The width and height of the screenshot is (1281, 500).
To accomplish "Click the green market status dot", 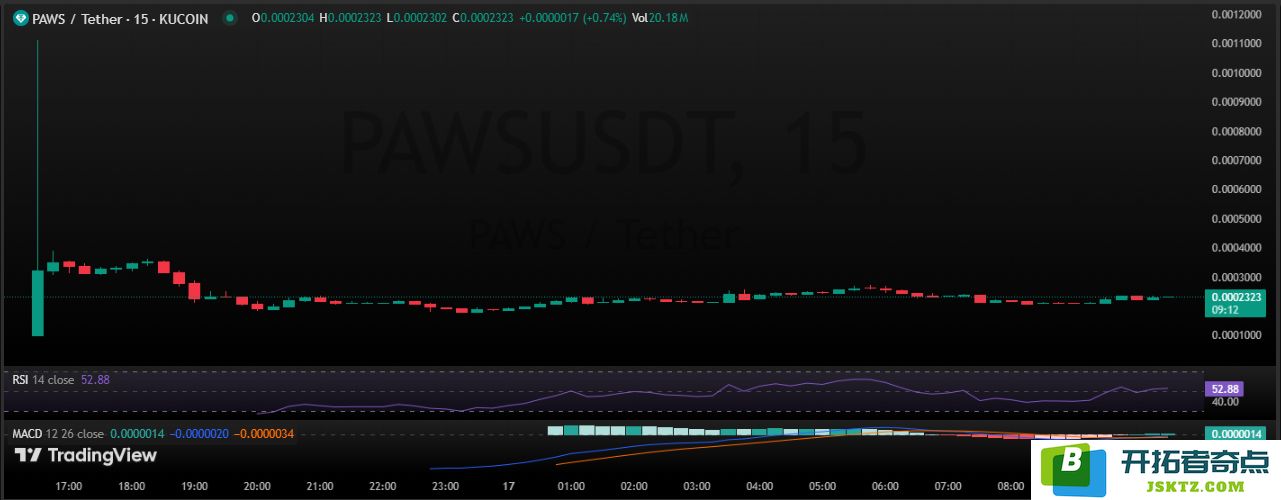I will coord(232,18).
